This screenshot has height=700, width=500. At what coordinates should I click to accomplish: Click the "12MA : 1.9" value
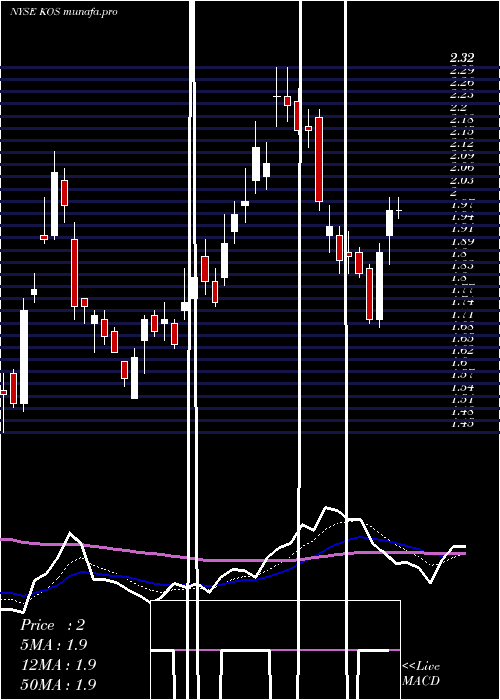[x=58, y=664]
